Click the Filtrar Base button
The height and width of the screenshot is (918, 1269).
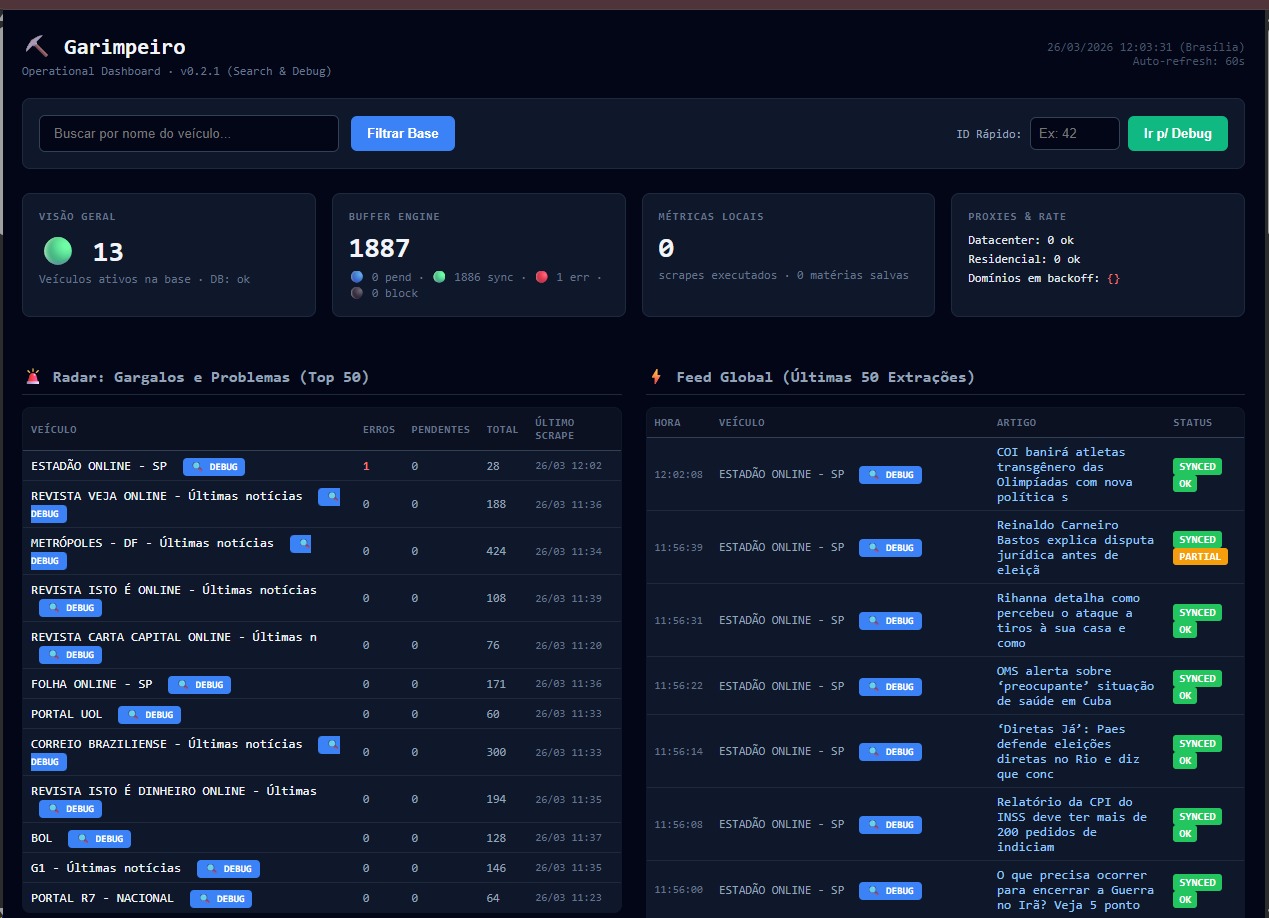(x=403, y=133)
